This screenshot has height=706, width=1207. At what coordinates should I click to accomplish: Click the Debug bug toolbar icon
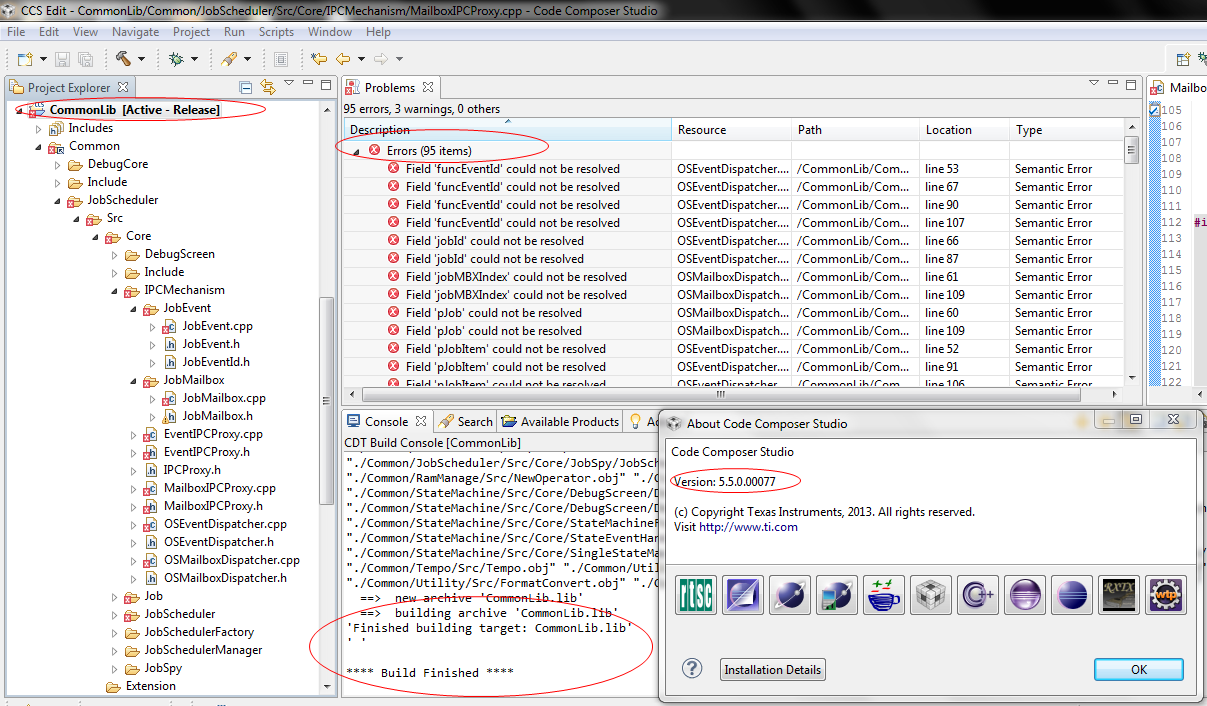176,59
